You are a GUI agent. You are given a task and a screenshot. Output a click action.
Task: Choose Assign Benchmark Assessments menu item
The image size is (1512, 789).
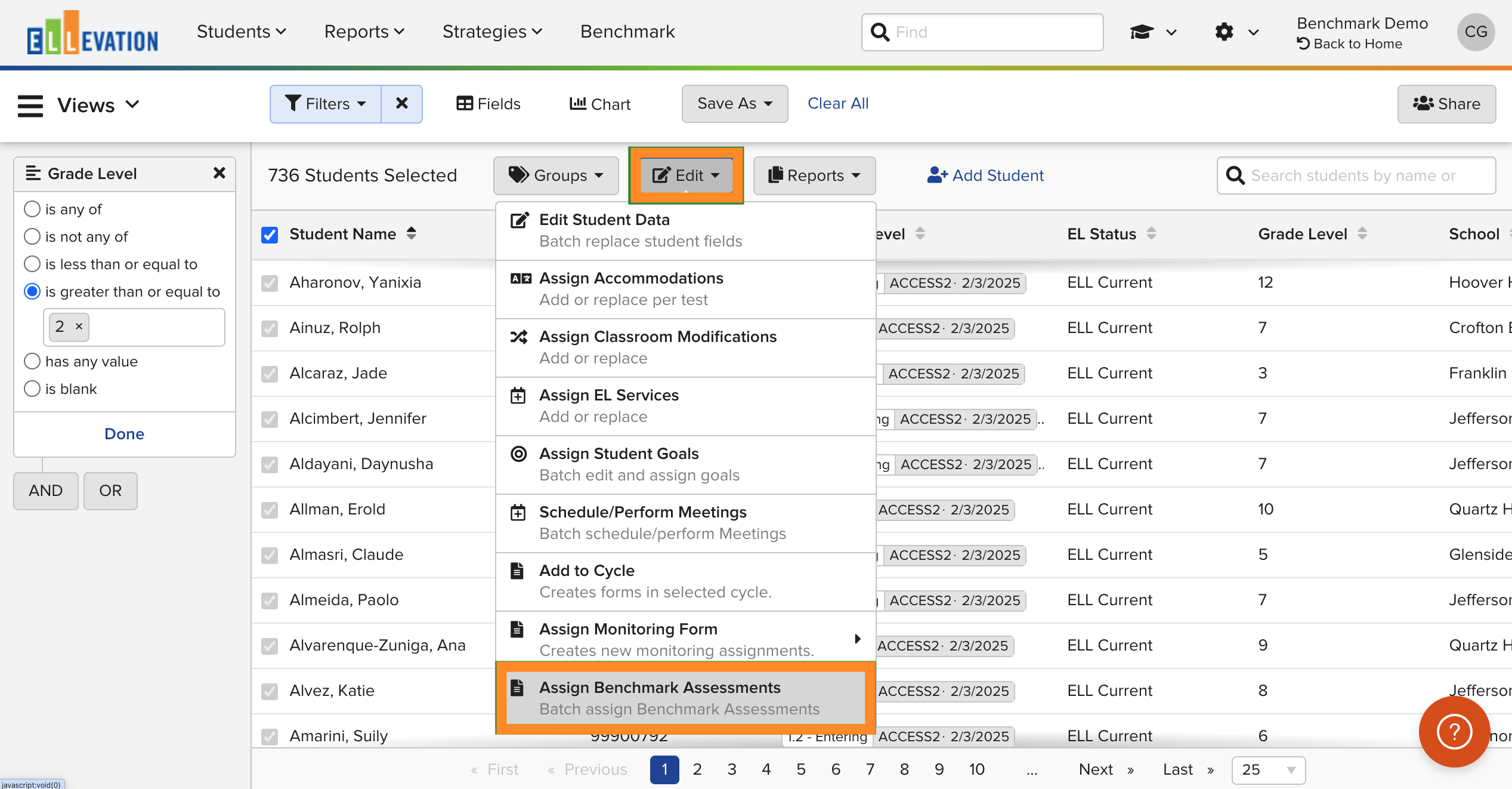pyautogui.click(x=686, y=698)
